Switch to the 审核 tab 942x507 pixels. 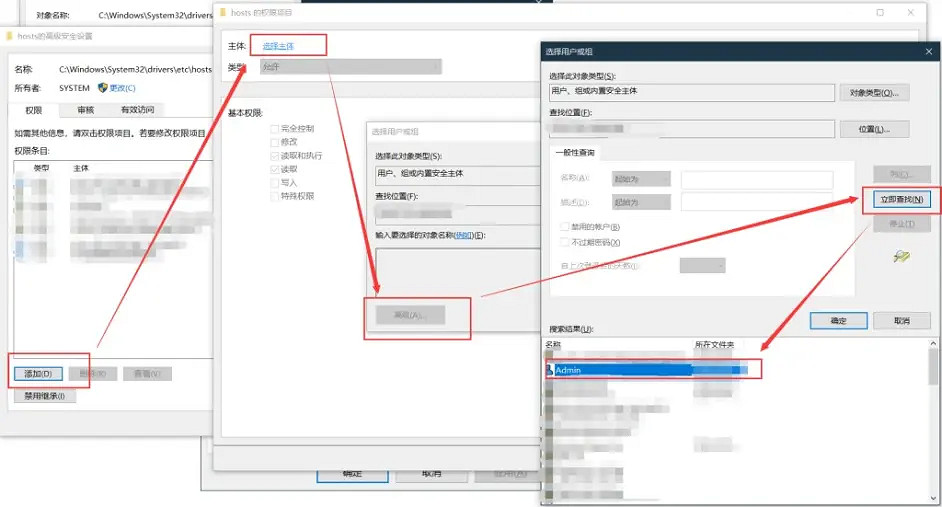click(85, 110)
